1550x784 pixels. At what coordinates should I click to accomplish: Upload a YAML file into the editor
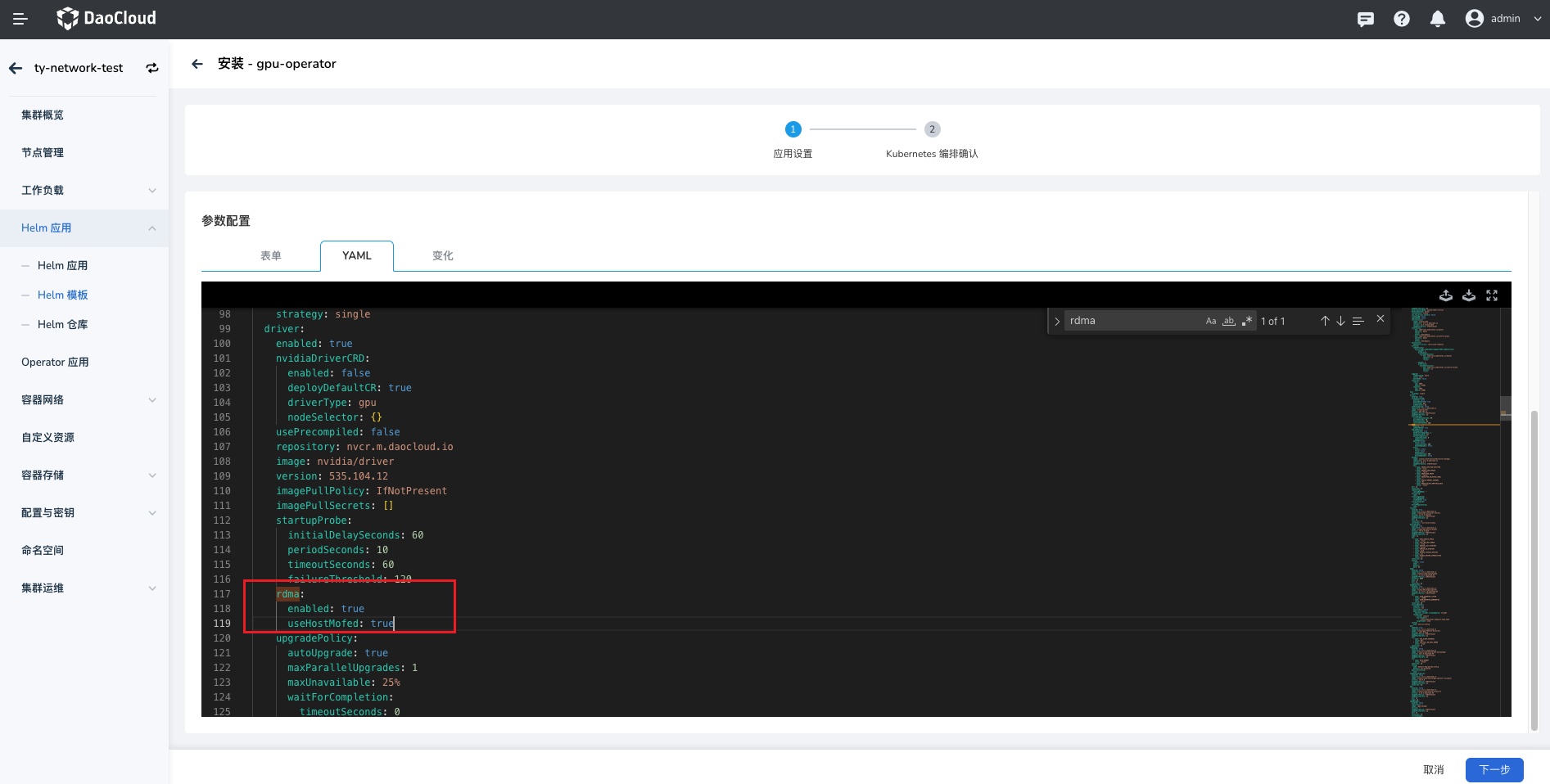(1446, 295)
